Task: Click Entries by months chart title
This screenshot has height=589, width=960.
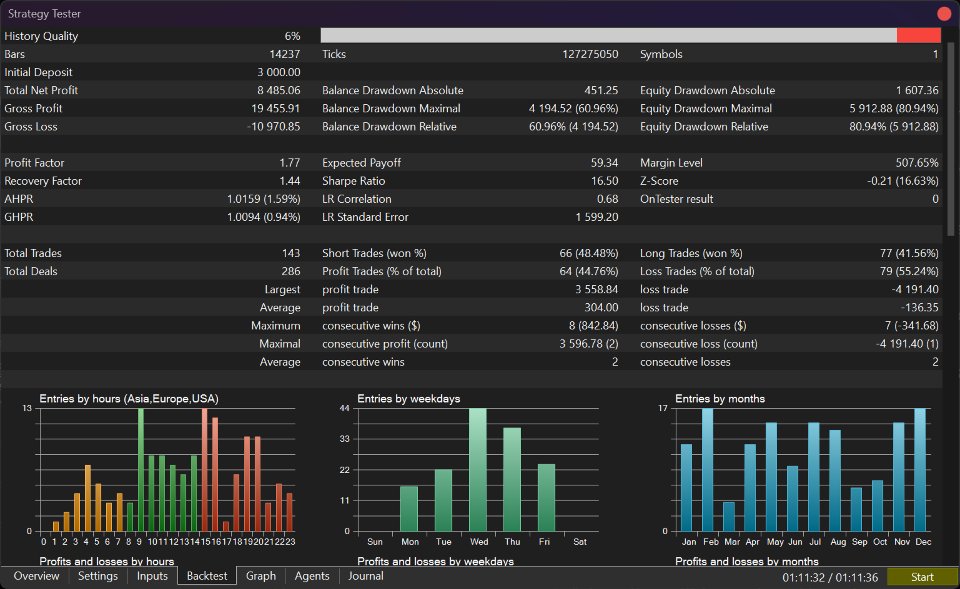Action: pyautogui.click(x=720, y=399)
